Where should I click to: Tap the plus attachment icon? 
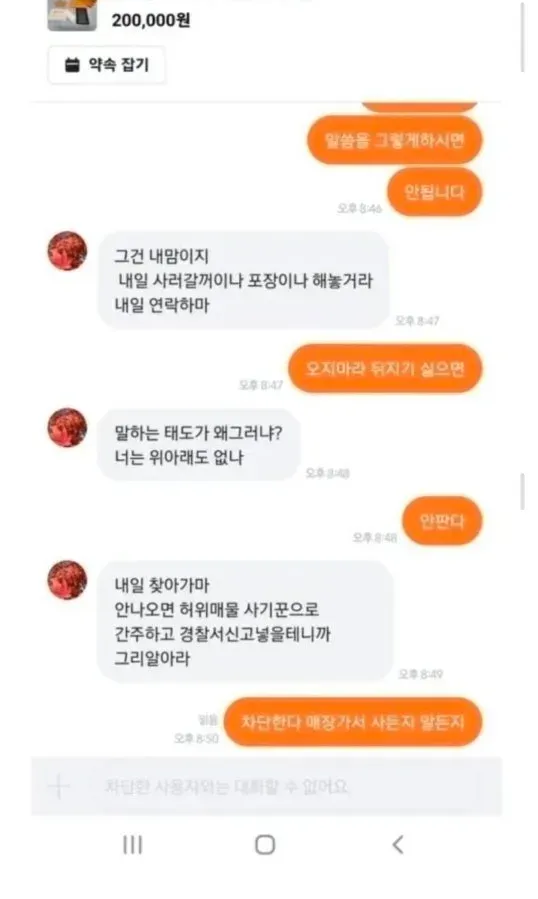click(x=59, y=786)
